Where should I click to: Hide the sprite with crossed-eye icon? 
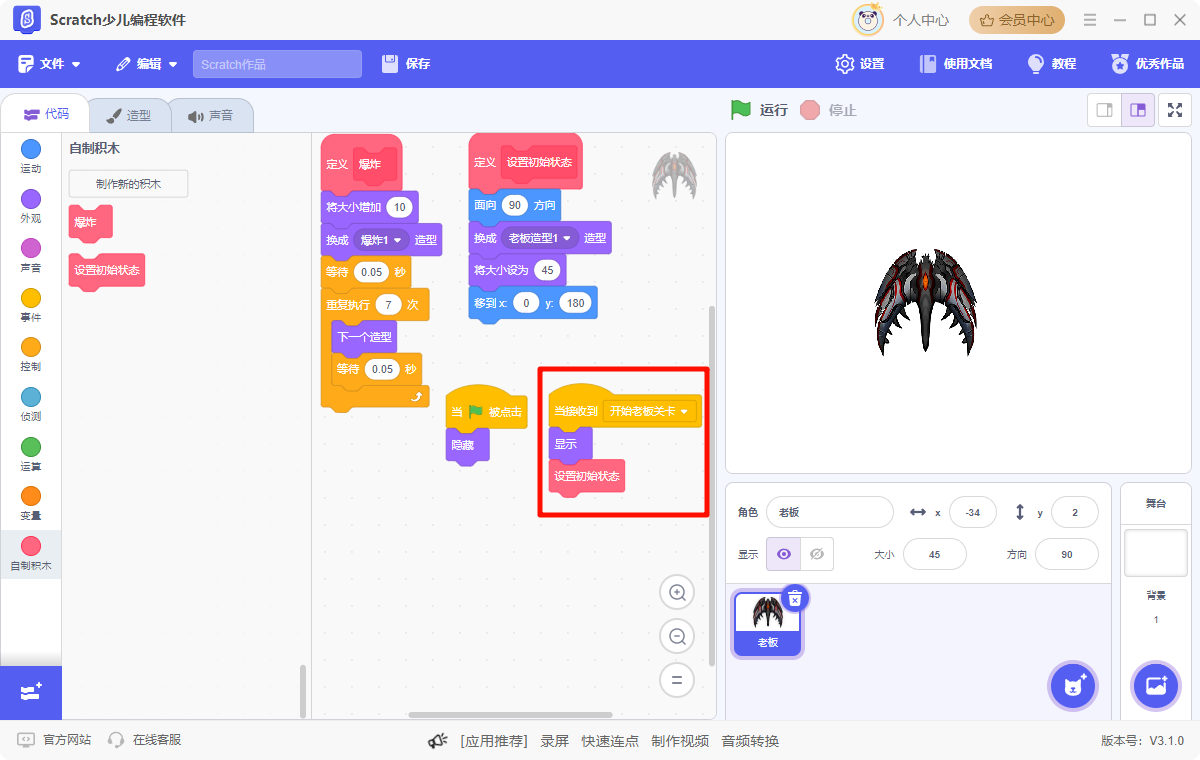coord(817,554)
